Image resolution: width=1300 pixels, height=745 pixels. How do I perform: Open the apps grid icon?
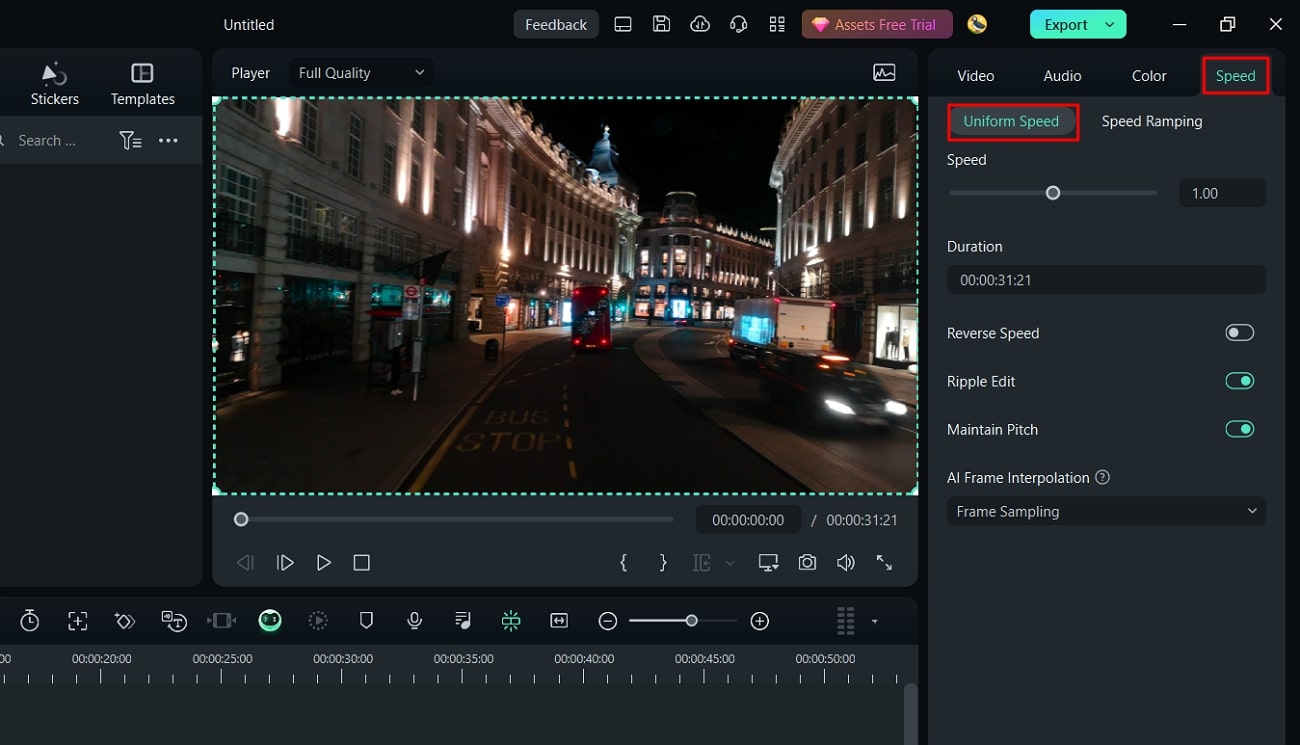(777, 24)
